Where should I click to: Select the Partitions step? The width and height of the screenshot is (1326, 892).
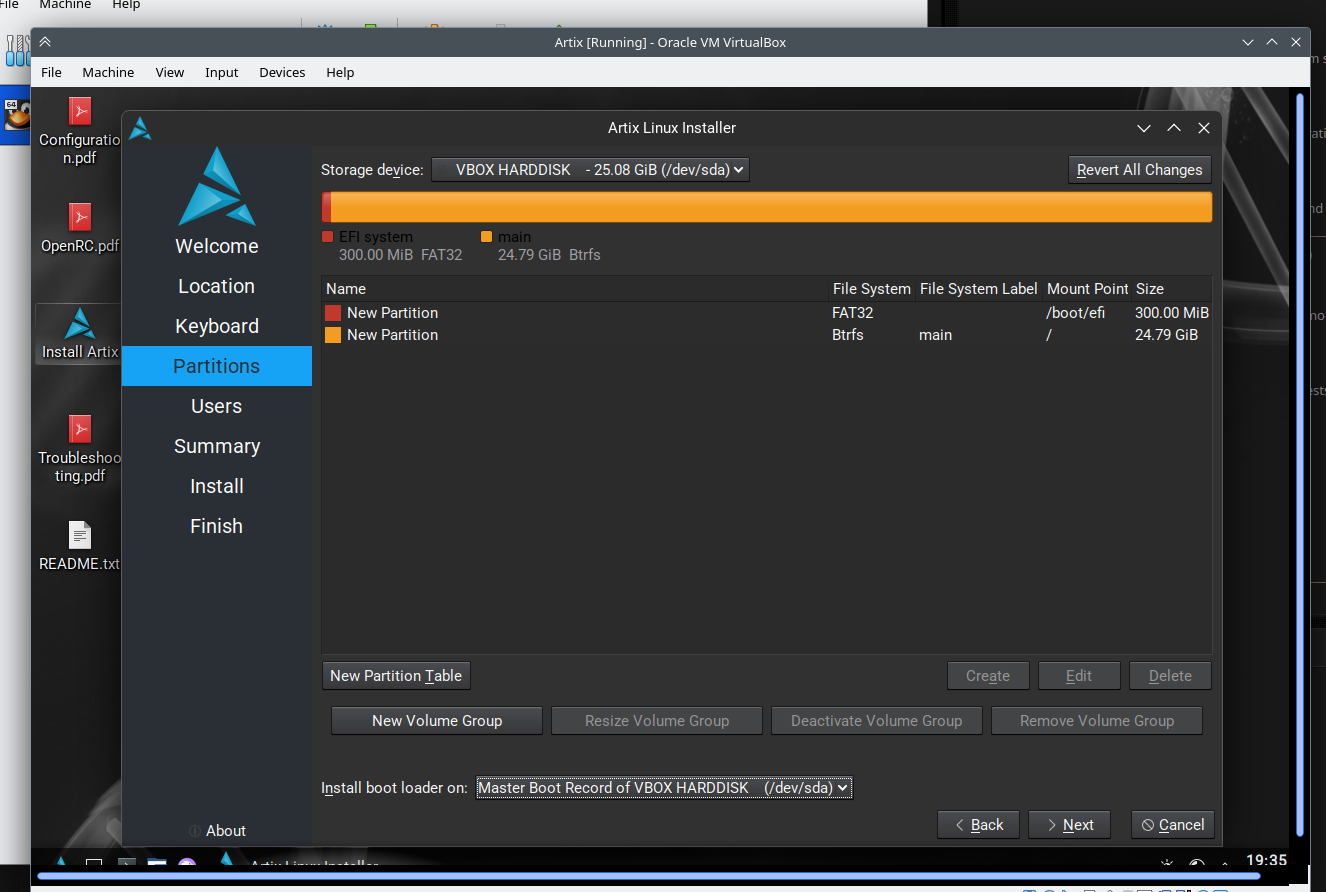point(217,366)
